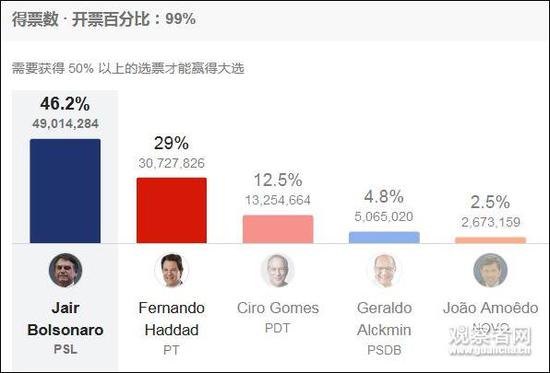
Task: Open the Jair Bolsonaro name link
Action: [65, 319]
